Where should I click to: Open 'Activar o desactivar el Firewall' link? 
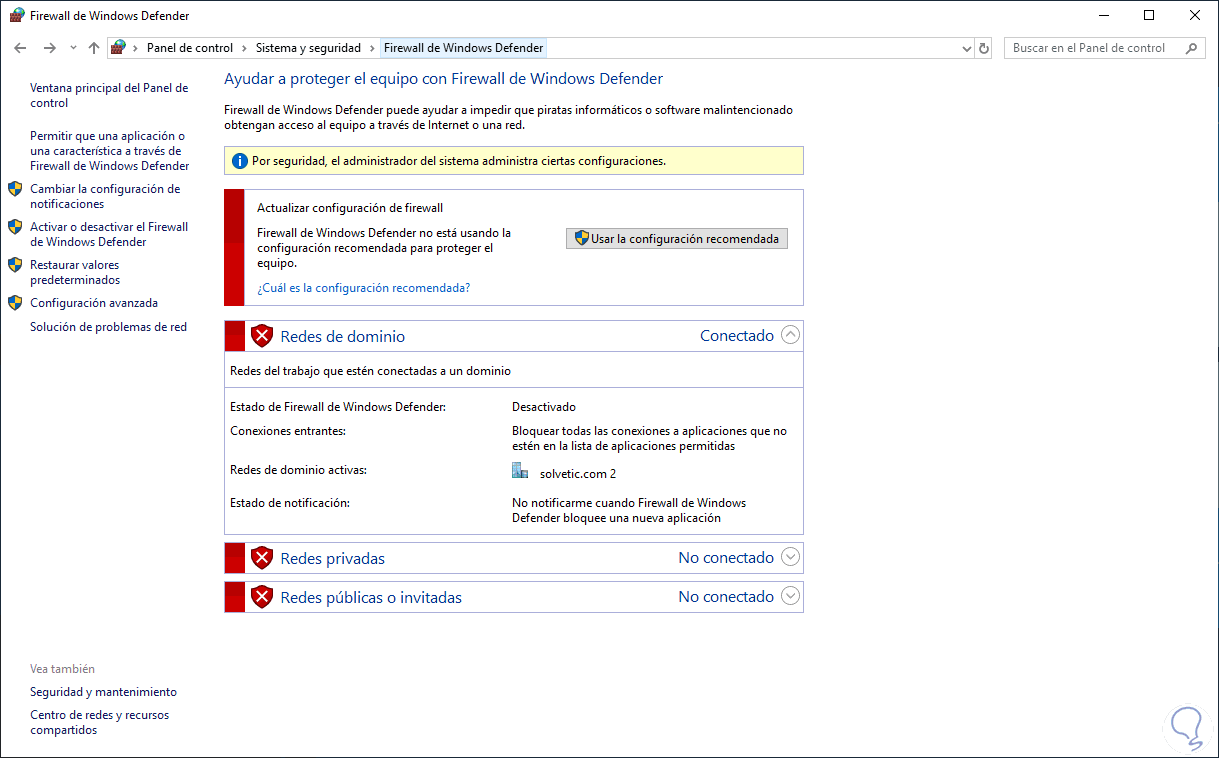109,234
